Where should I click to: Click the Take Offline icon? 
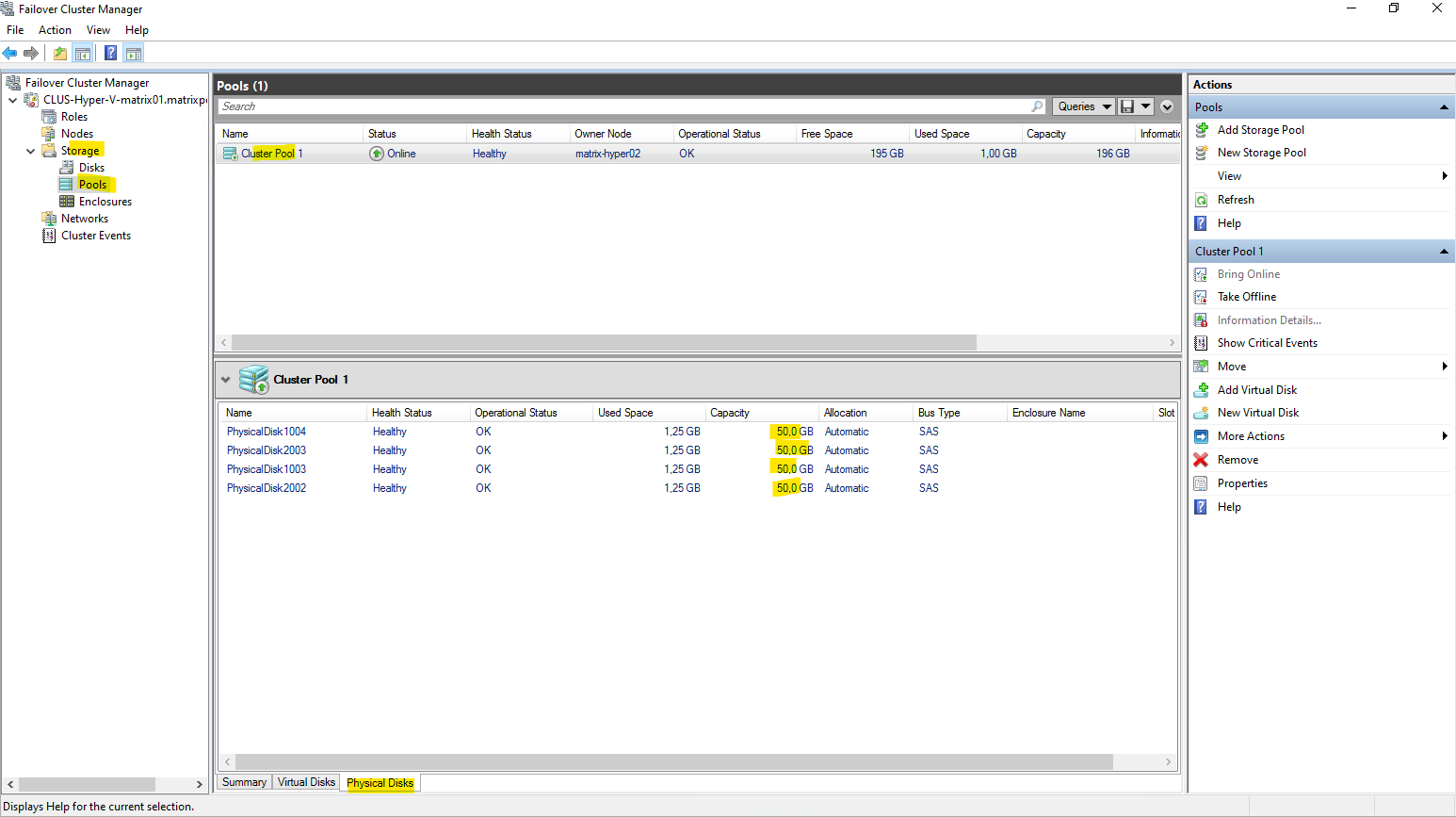1202,297
